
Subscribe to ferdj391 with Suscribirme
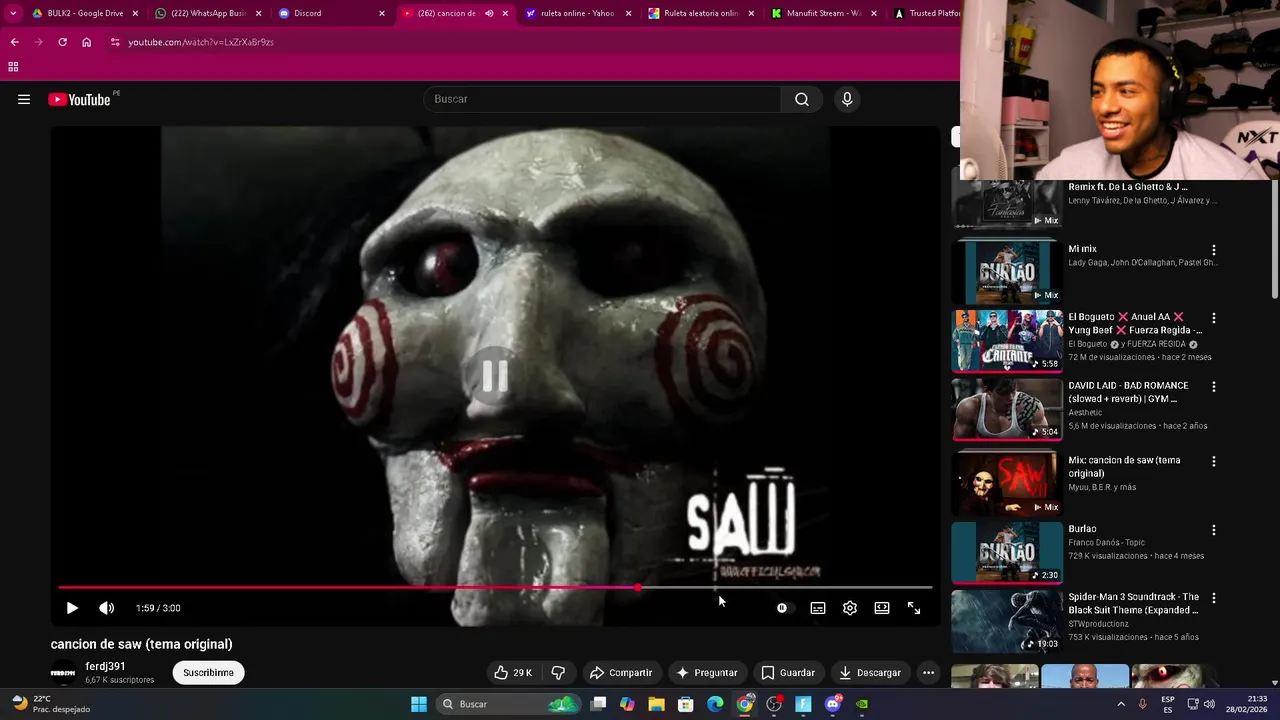pos(208,673)
